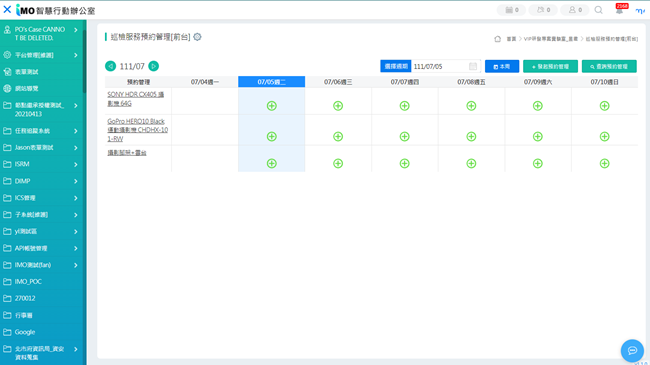
Task: Open the 270012 sidebar item
Action: 41,298
